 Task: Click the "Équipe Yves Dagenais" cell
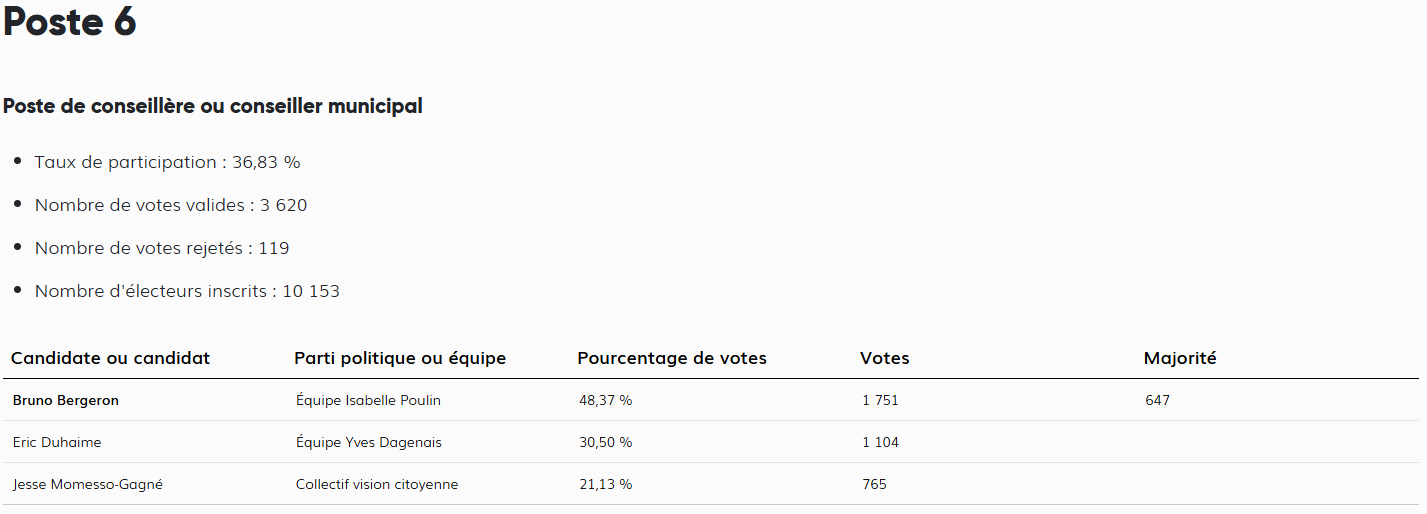click(x=368, y=442)
